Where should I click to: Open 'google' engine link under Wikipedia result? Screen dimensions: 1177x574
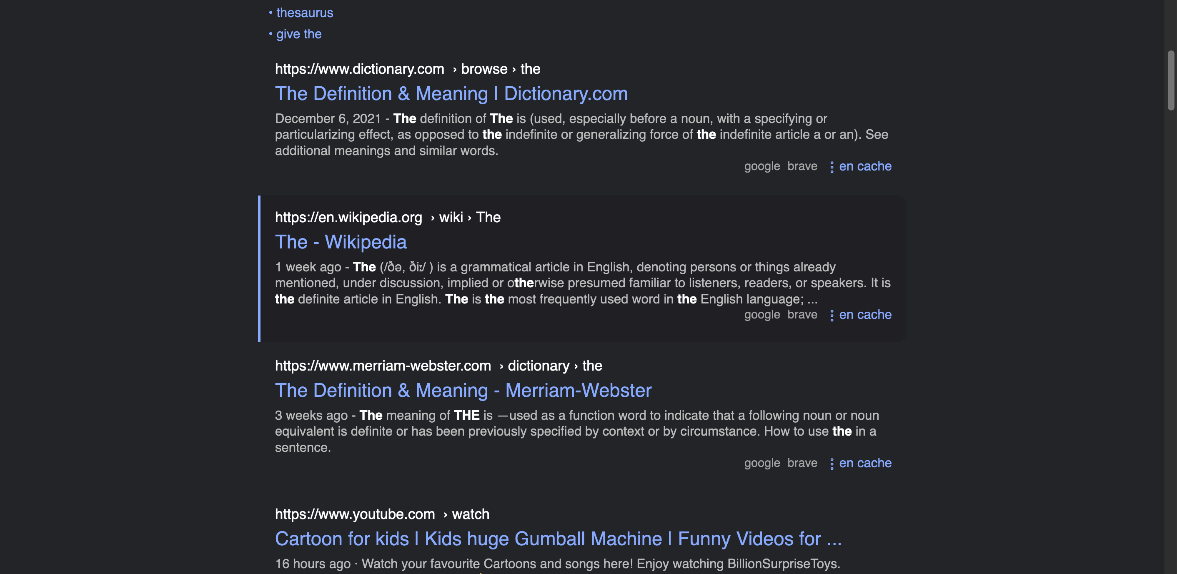[x=762, y=315]
